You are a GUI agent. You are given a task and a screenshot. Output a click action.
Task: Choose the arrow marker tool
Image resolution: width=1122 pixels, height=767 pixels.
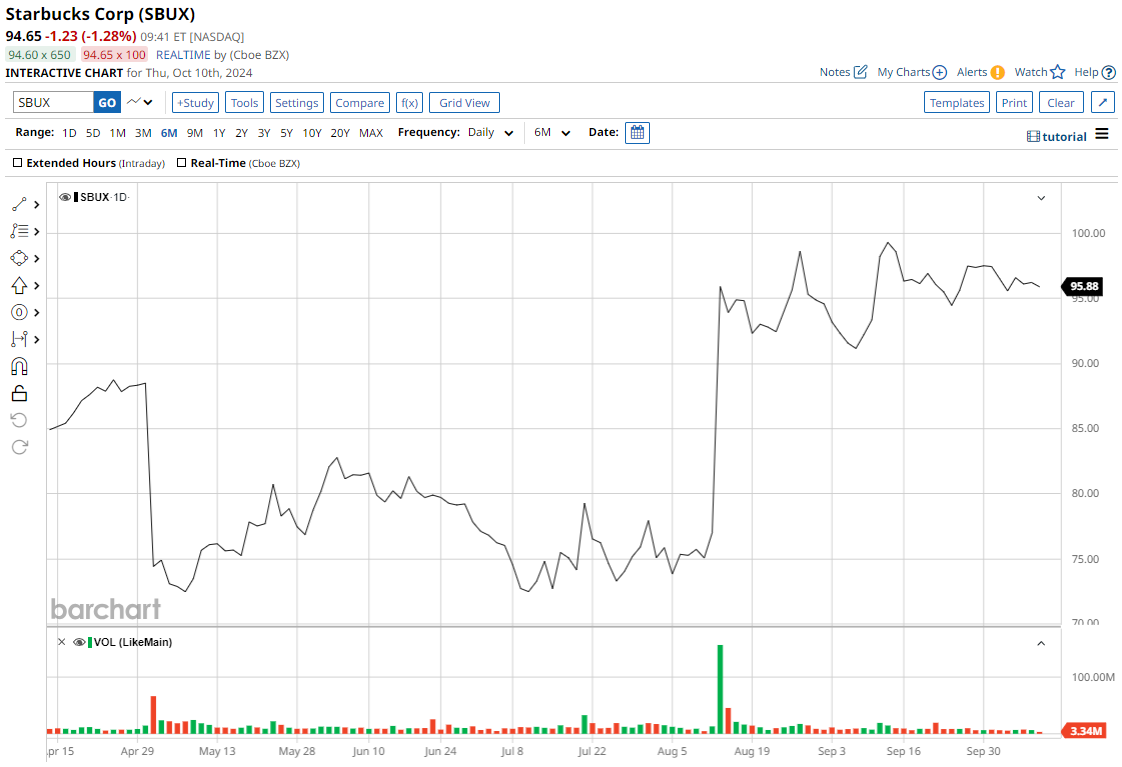tap(19, 285)
